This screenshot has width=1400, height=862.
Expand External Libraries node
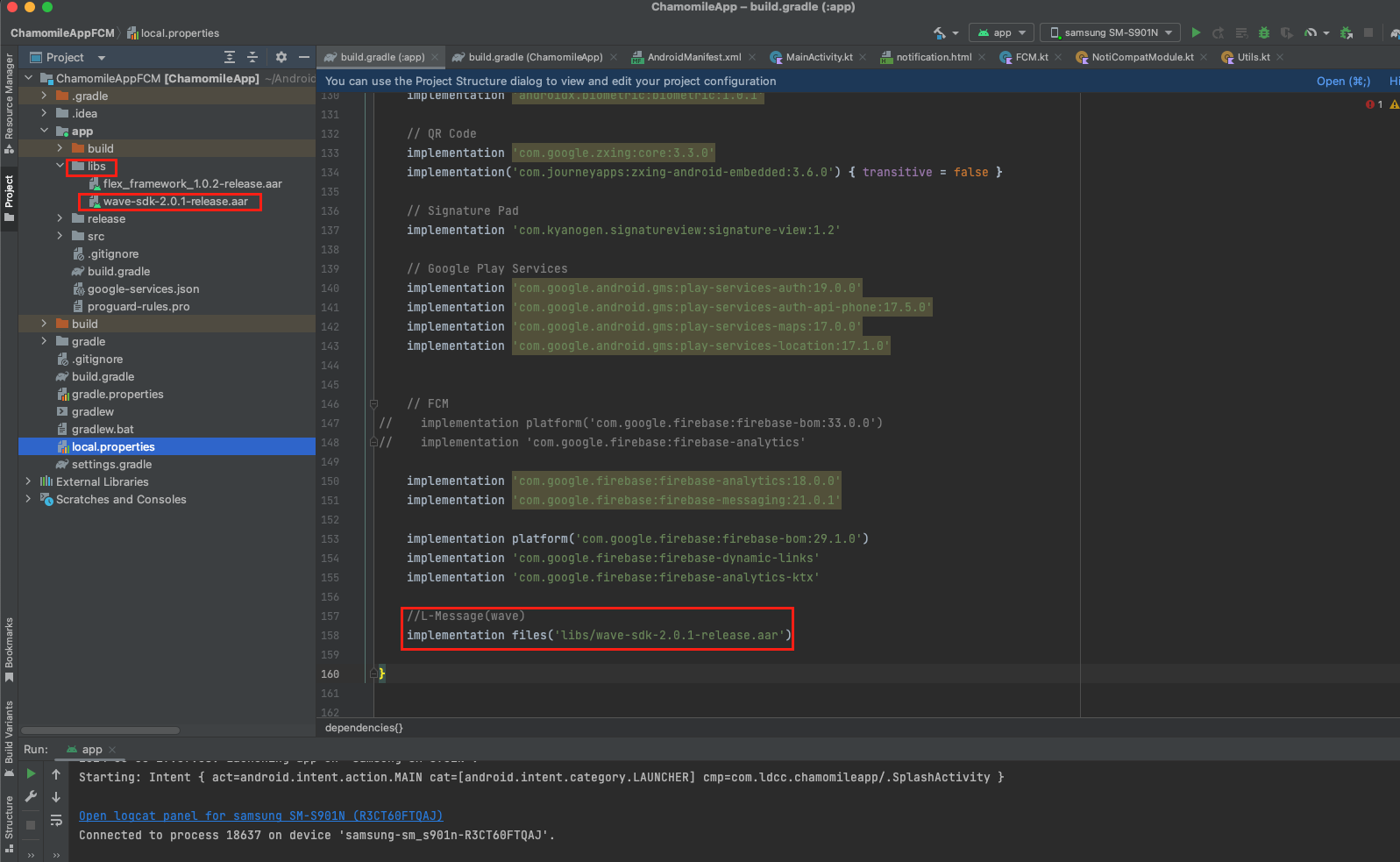pyautogui.click(x=29, y=481)
